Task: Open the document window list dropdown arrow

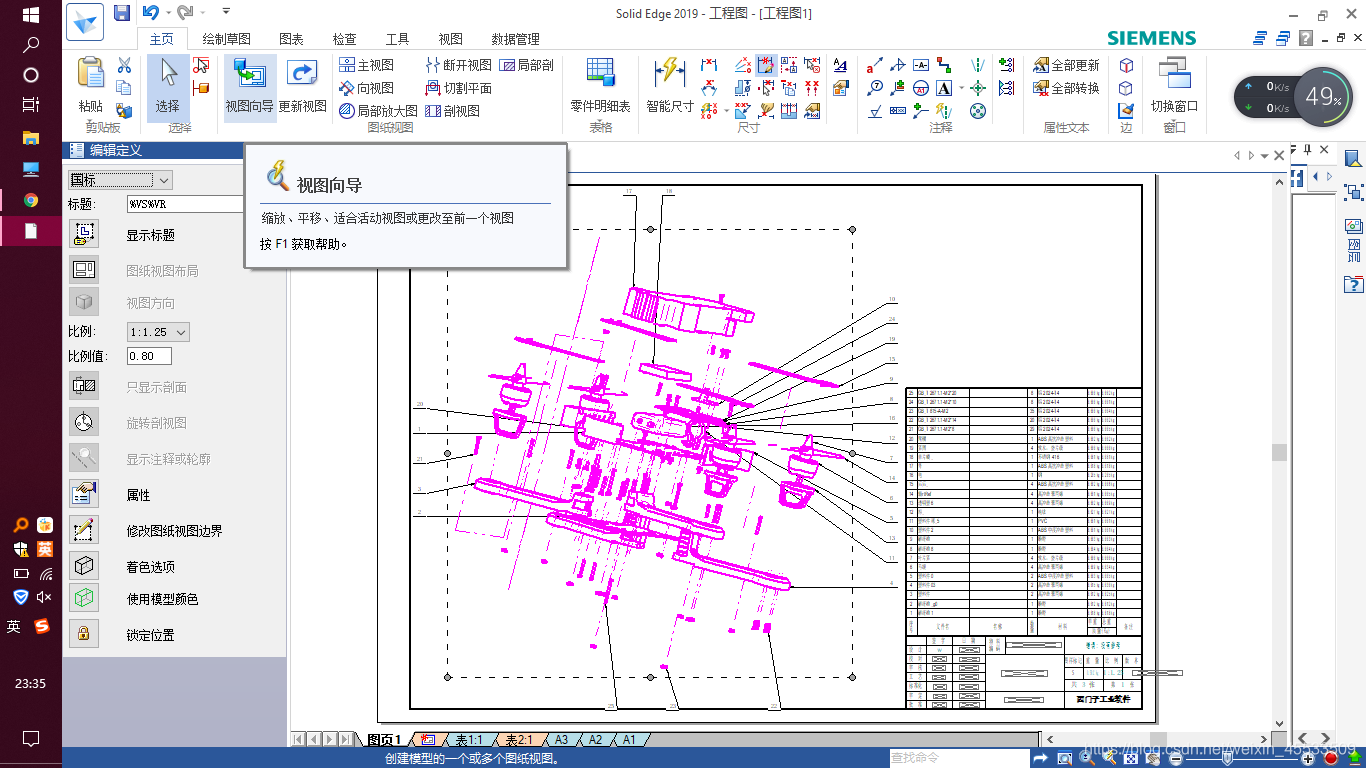Action: pyautogui.click(x=1264, y=156)
